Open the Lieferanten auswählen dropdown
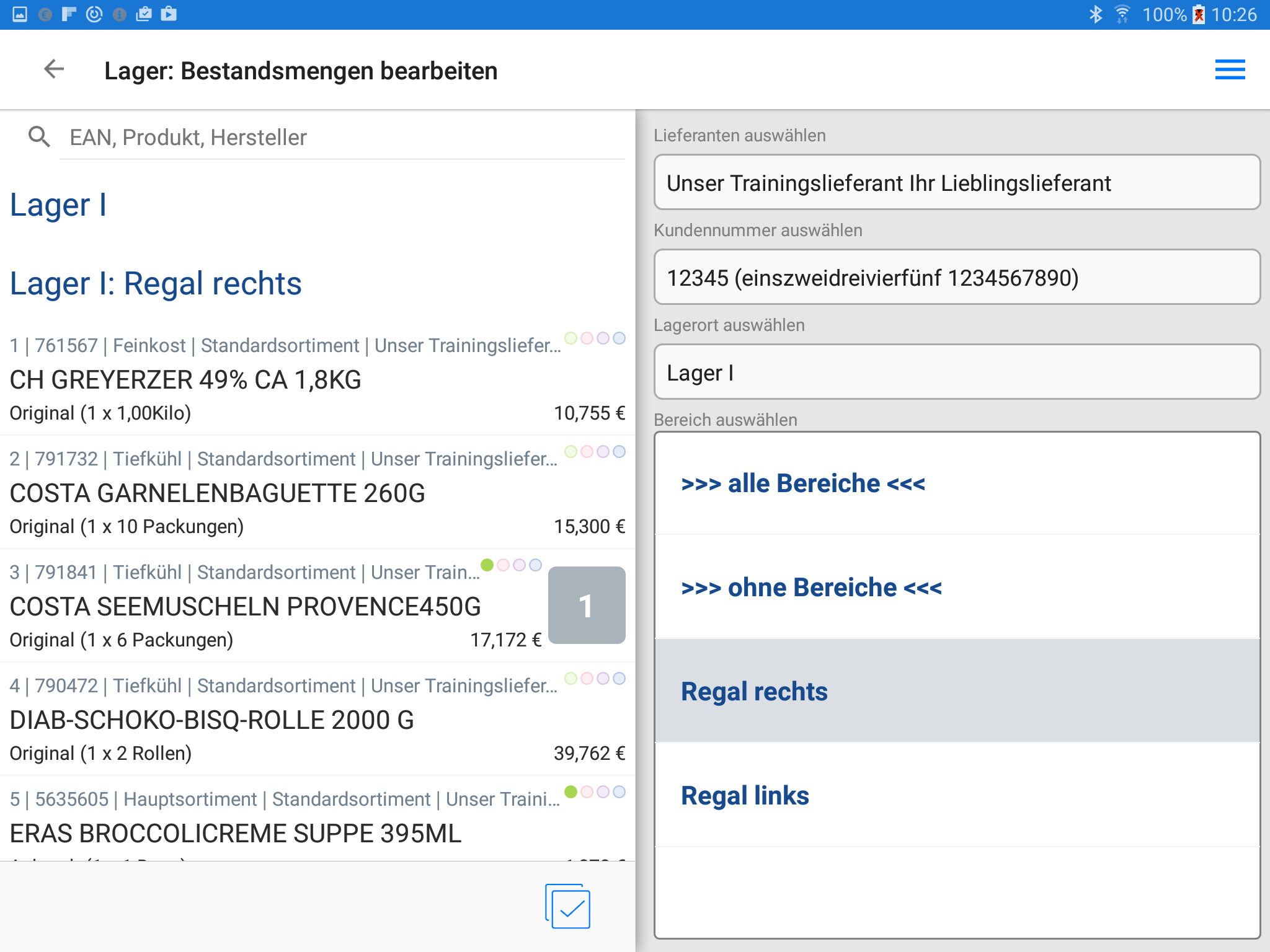 [957, 183]
